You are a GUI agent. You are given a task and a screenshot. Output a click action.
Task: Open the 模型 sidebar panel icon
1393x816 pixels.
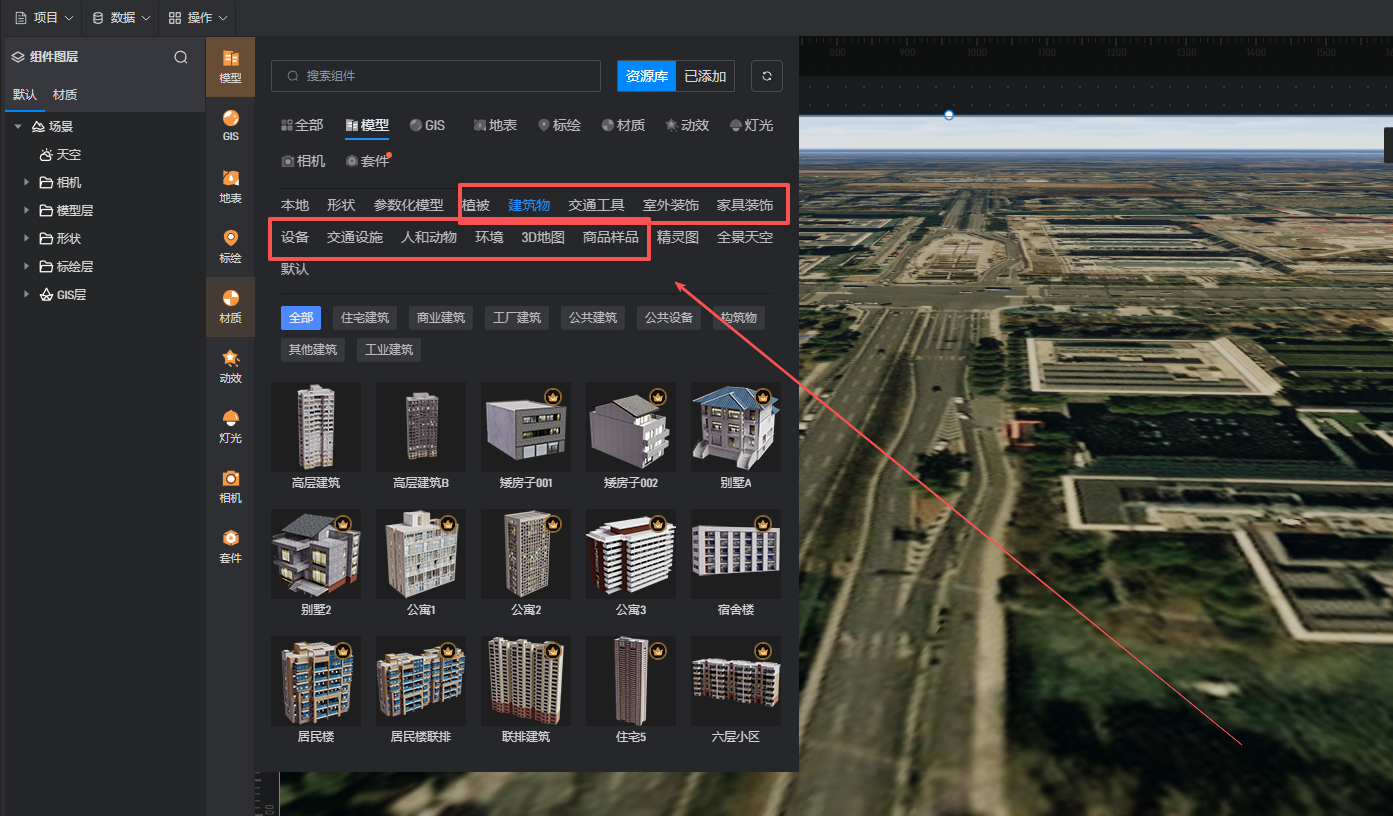(x=230, y=66)
